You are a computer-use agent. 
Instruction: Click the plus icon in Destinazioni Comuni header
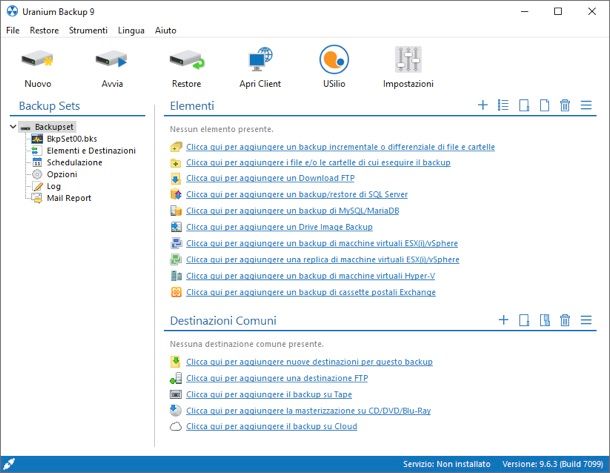coord(503,320)
